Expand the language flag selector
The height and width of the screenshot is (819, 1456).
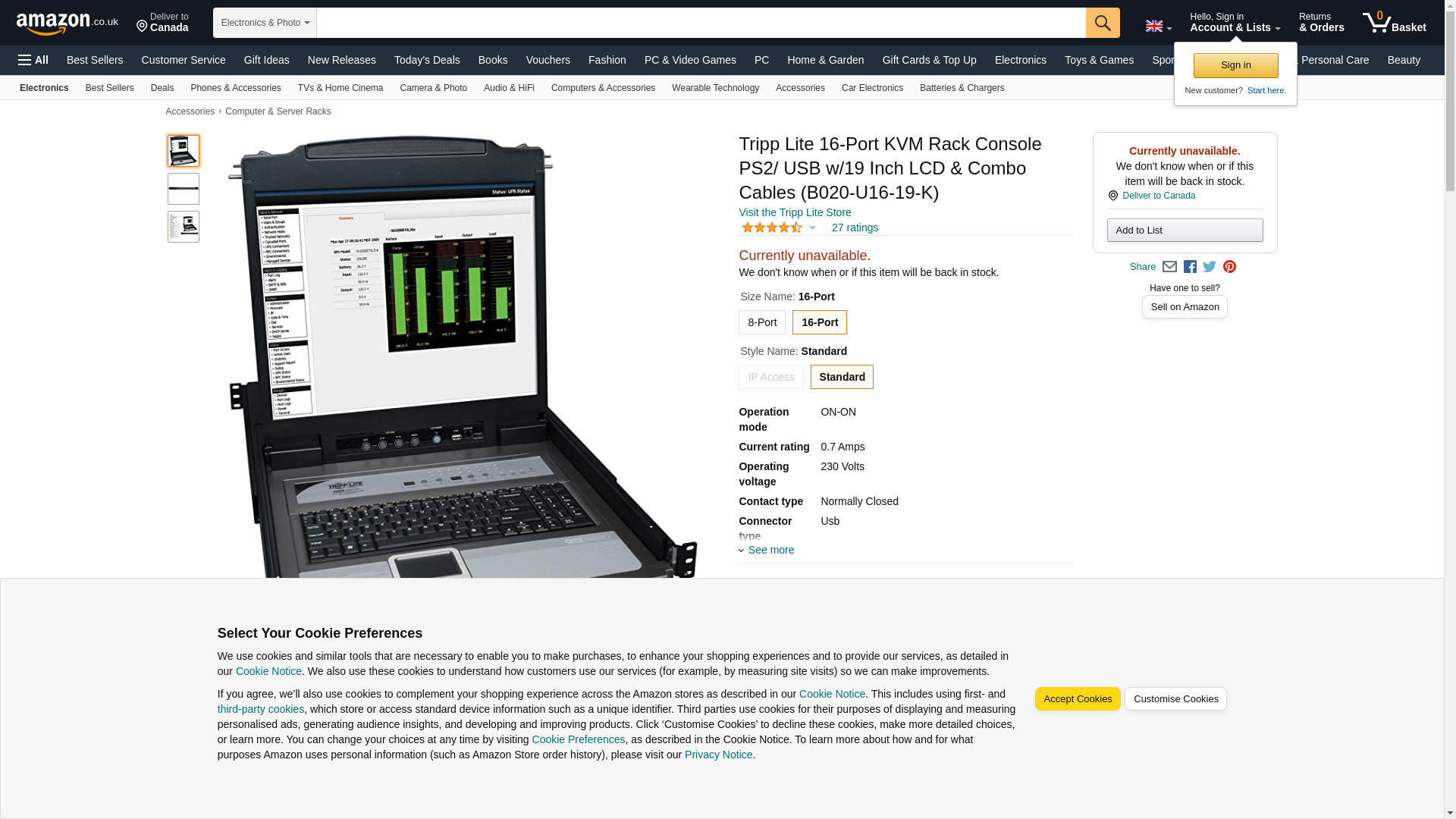[1158, 26]
